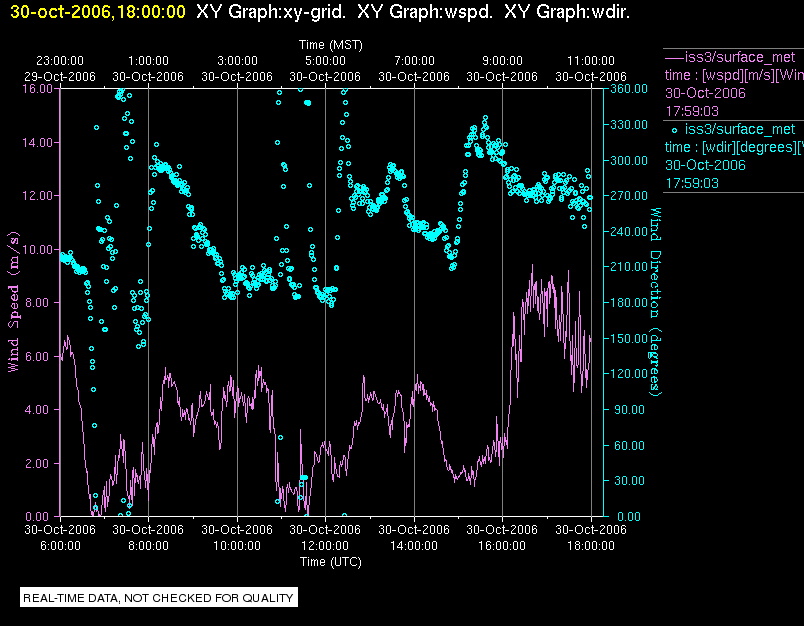Click the cyan "30.00" wind direction tick
The image size is (804, 626).
click(629, 481)
